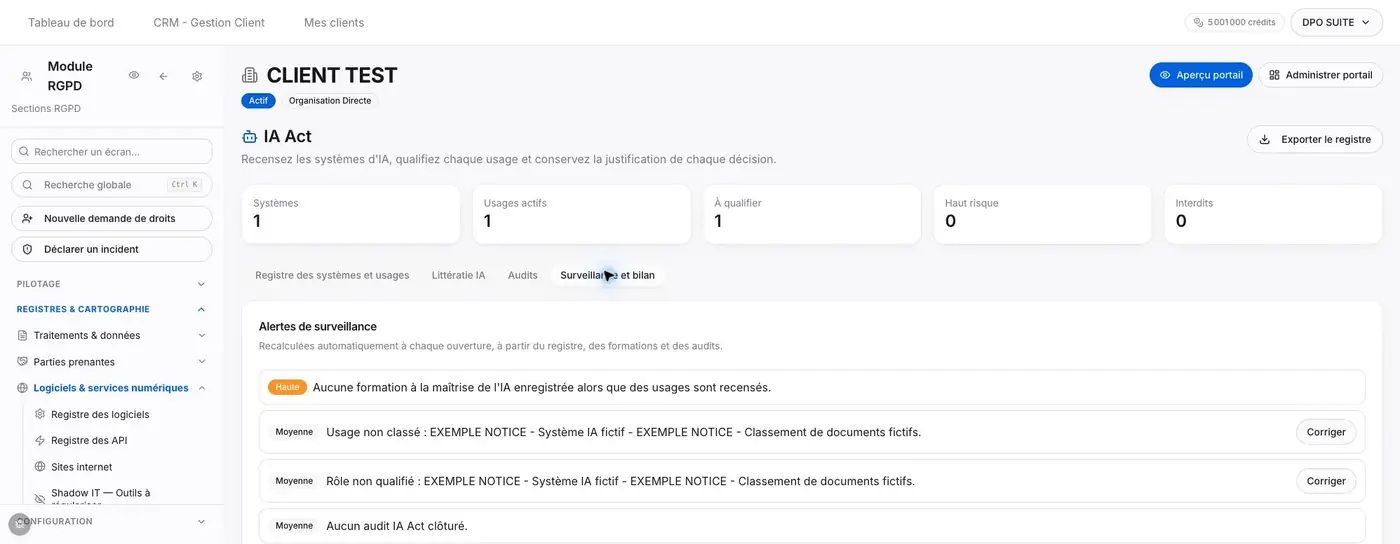Viewport: 1400px width, 544px height.
Task: Switch to the Littératie IA tab
Action: [x=458, y=275]
